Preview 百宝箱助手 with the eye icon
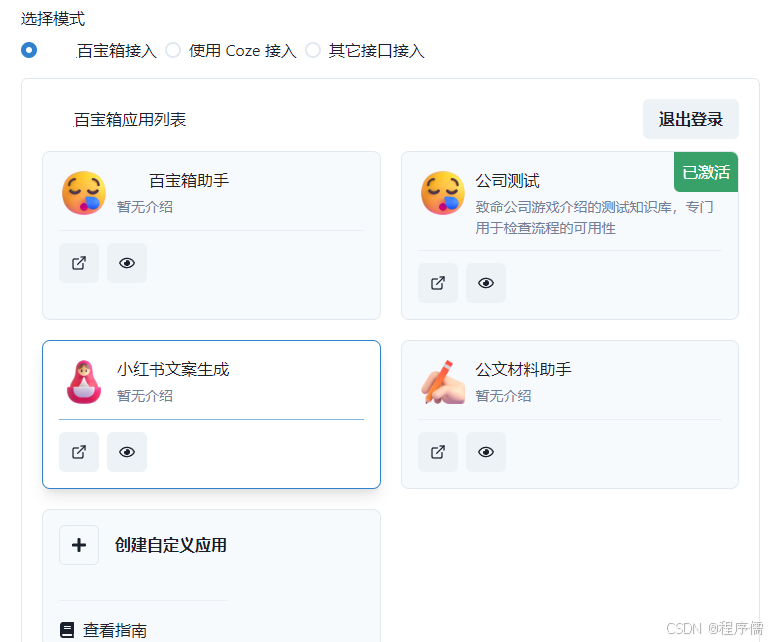 click(x=127, y=263)
